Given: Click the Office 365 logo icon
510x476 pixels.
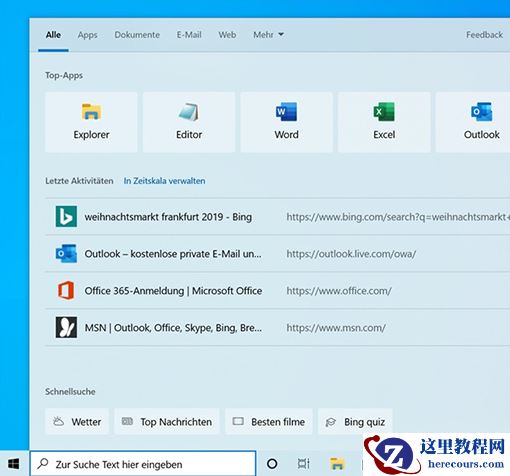Looking at the screenshot, I should [x=66, y=290].
